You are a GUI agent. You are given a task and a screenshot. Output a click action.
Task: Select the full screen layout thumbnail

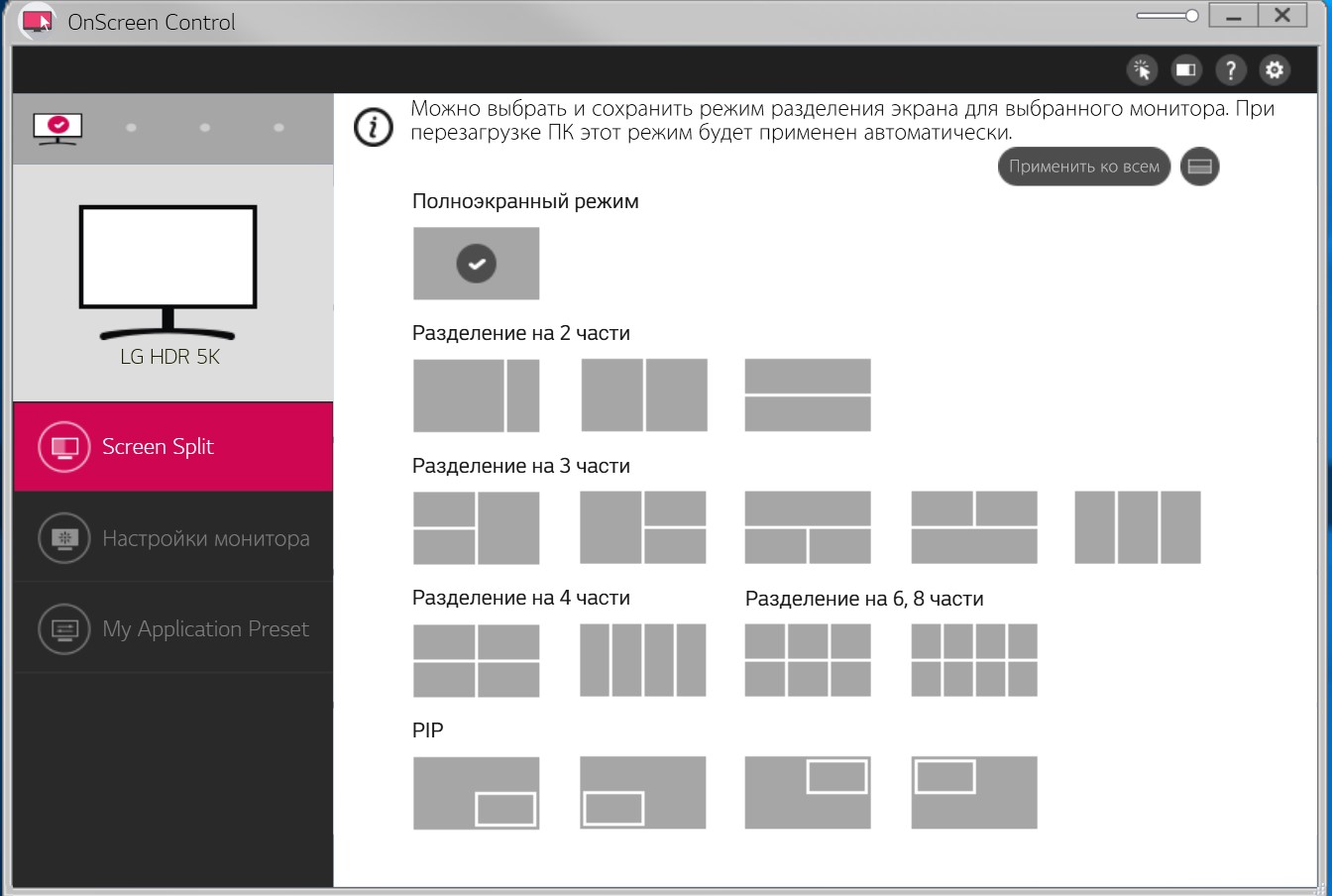[x=476, y=264]
